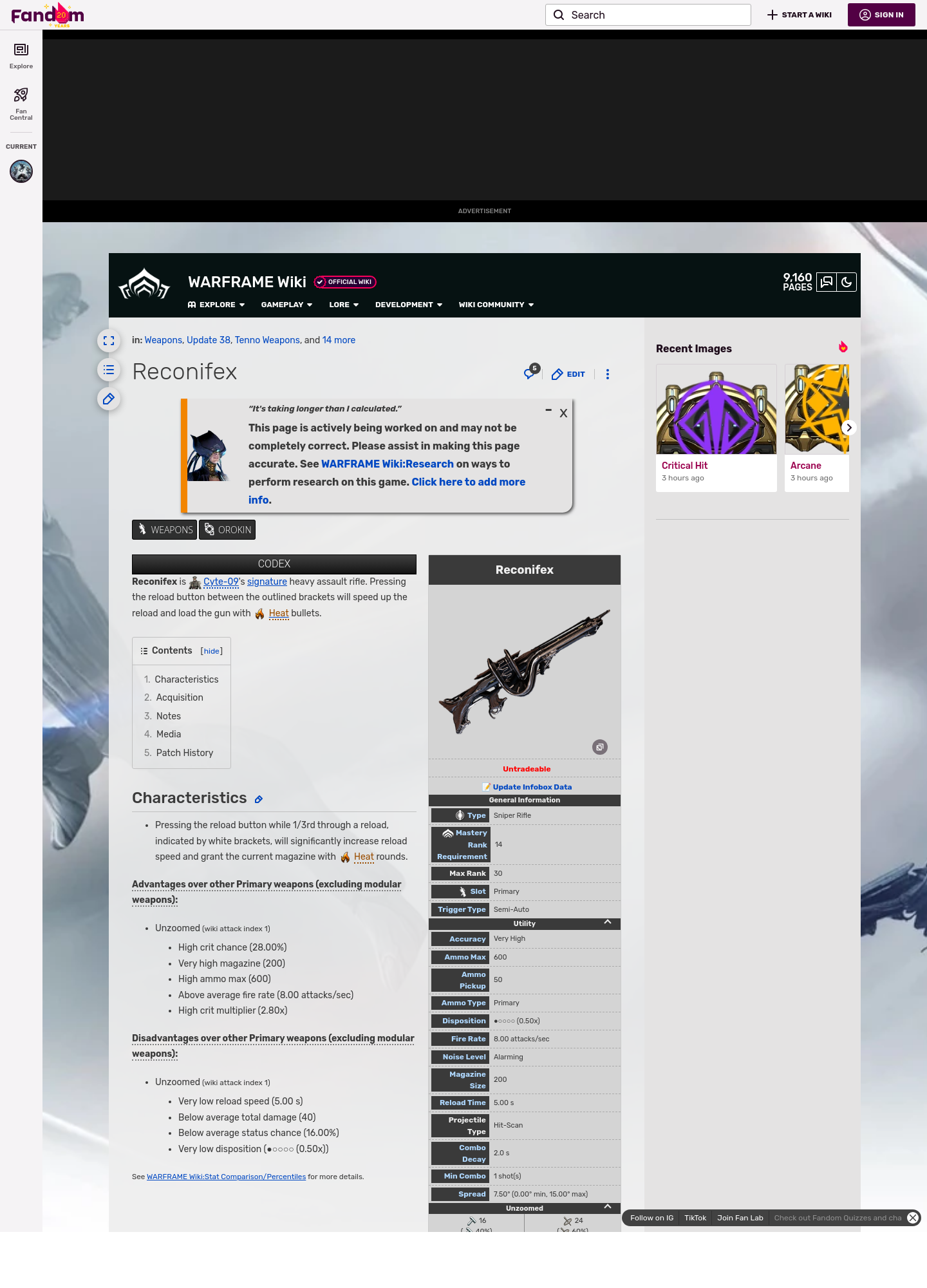
Task: Collapse the Unzoomed infobox section
Action: click(x=608, y=1207)
